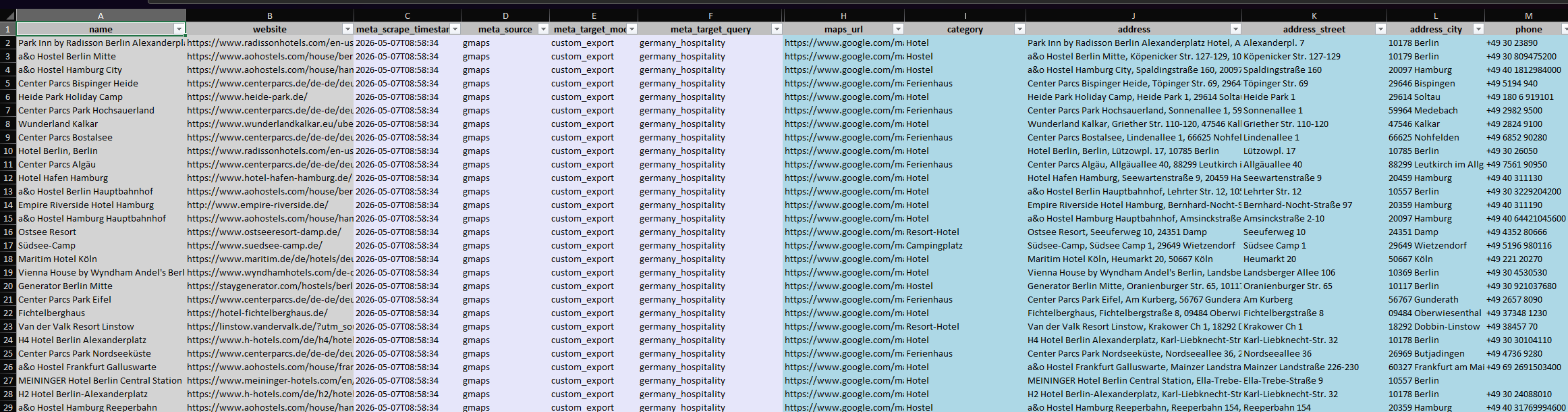Image resolution: width=1568 pixels, height=412 pixels.
Task: Open the https://www.suedsee-camp.de/ link
Action: point(254,245)
